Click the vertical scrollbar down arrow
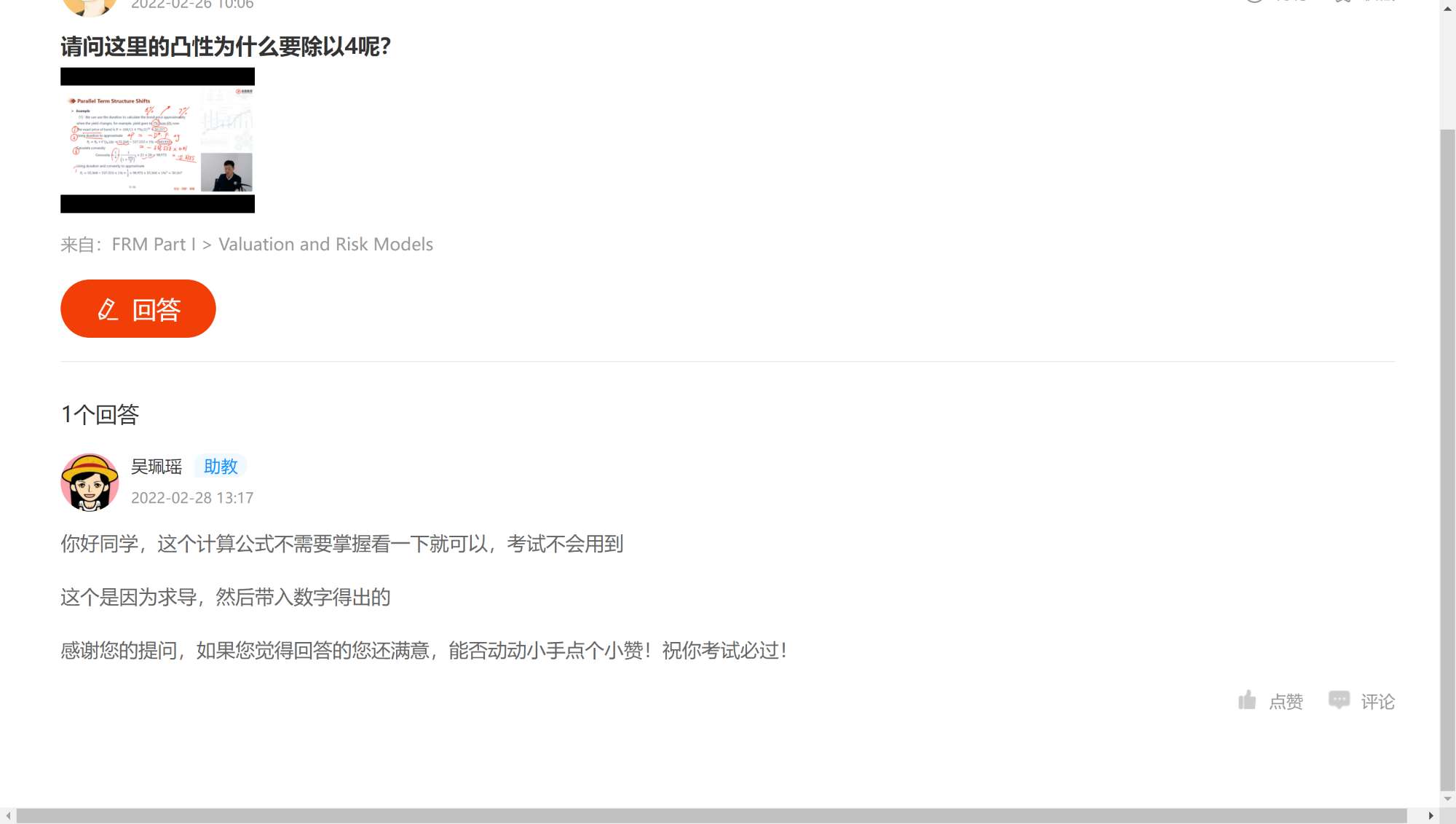This screenshot has width=1456, height=824. tap(1447, 799)
